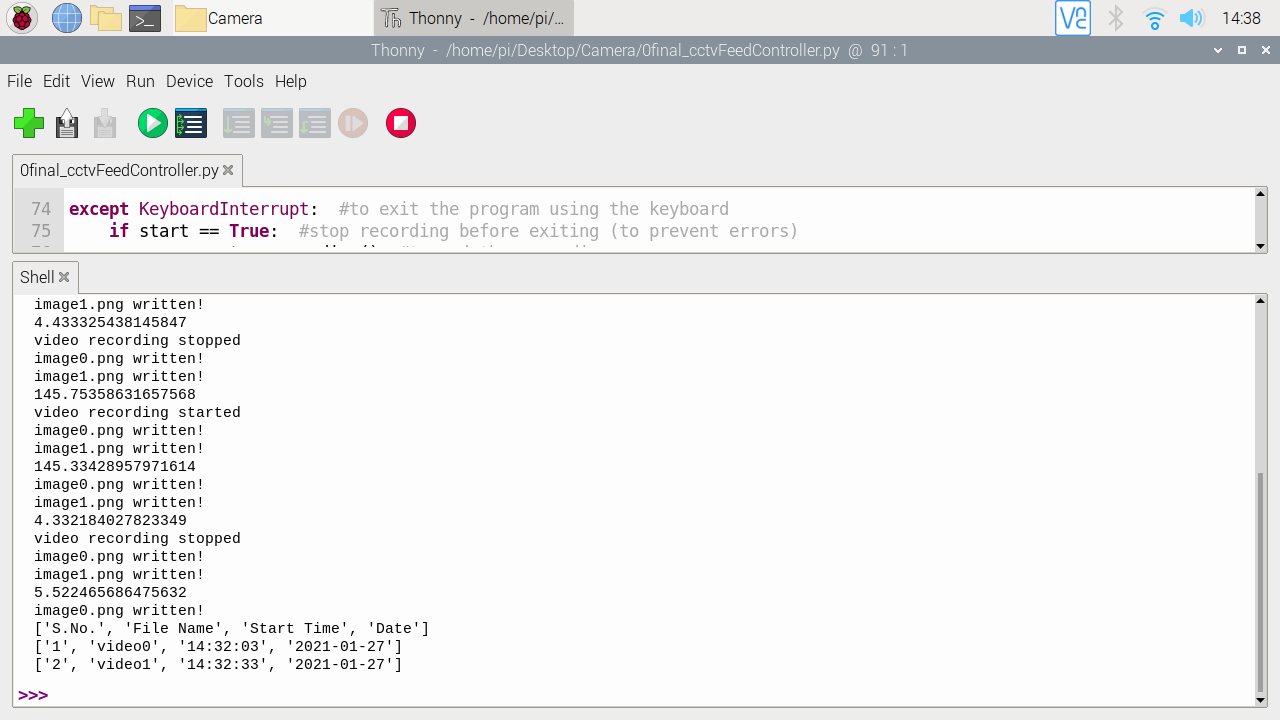Click the shell prompt to enter a command
Image resolution: width=1280 pixels, height=720 pixels.
pos(60,694)
